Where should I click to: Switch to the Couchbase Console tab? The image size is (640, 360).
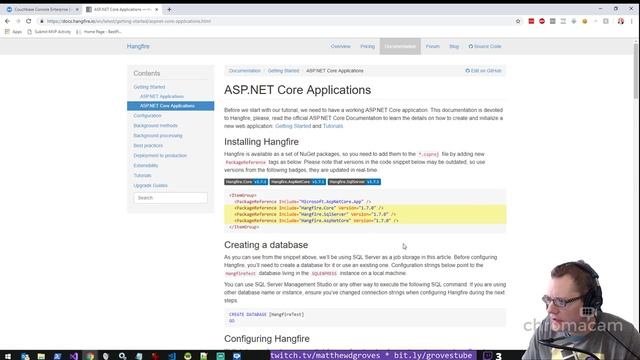point(42,9)
